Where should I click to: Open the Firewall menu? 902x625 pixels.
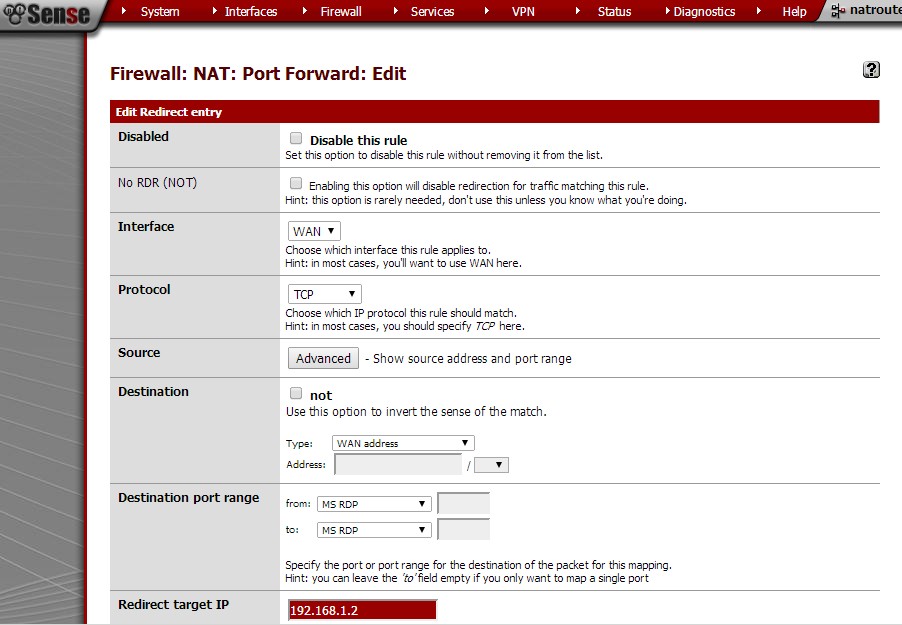[340, 12]
